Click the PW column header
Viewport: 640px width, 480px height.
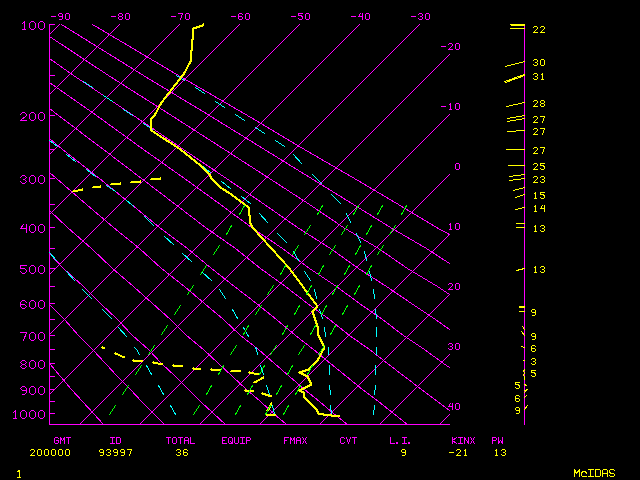[497, 440]
